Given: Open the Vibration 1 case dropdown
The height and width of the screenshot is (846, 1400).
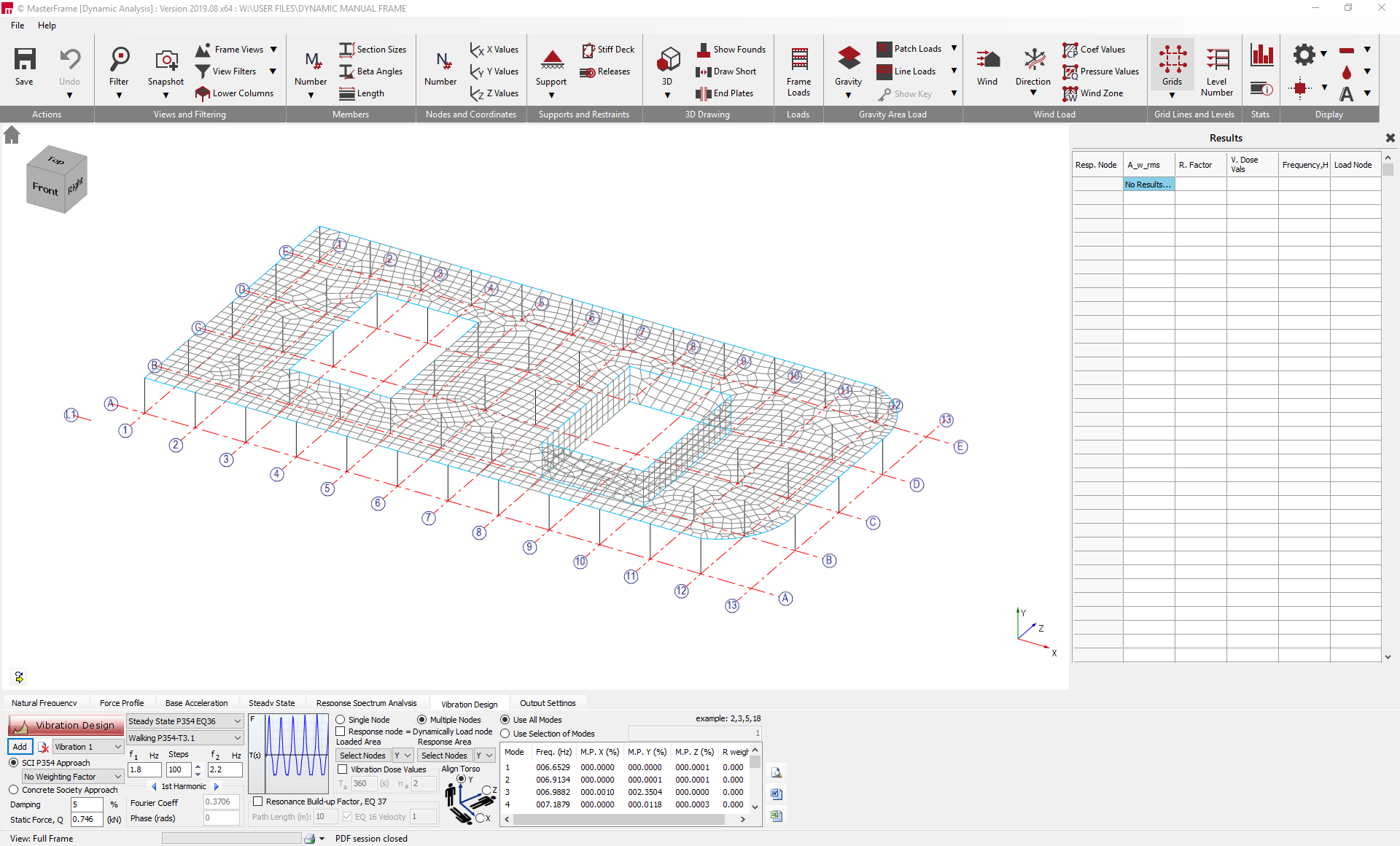Looking at the screenshot, I should (x=87, y=747).
